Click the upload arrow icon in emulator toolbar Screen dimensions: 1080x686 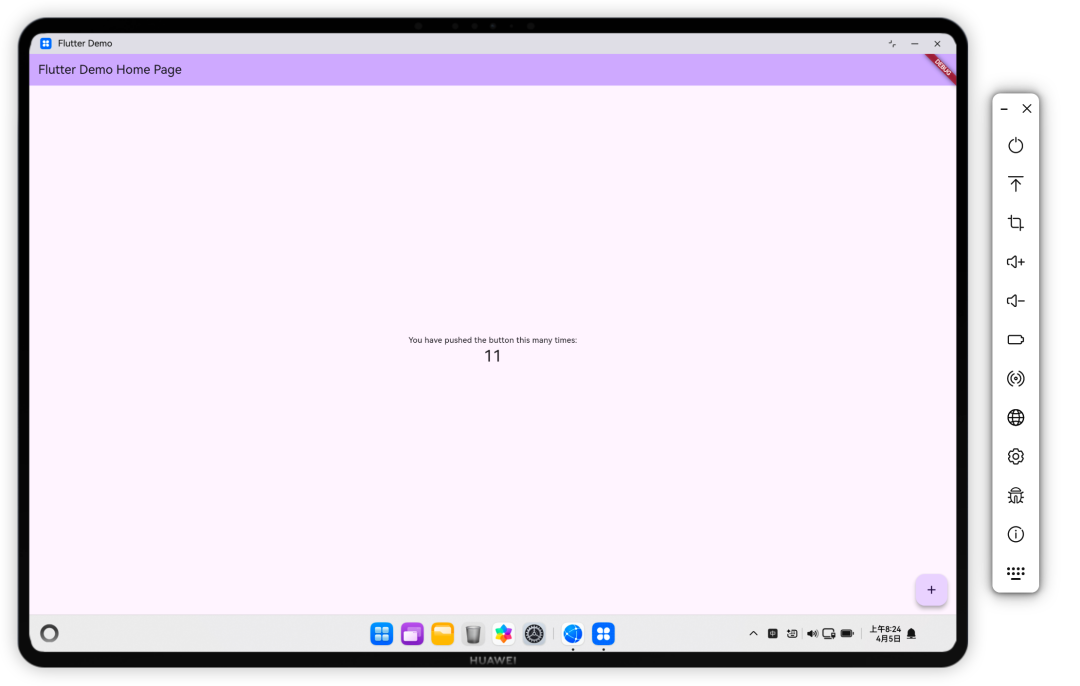point(1015,184)
